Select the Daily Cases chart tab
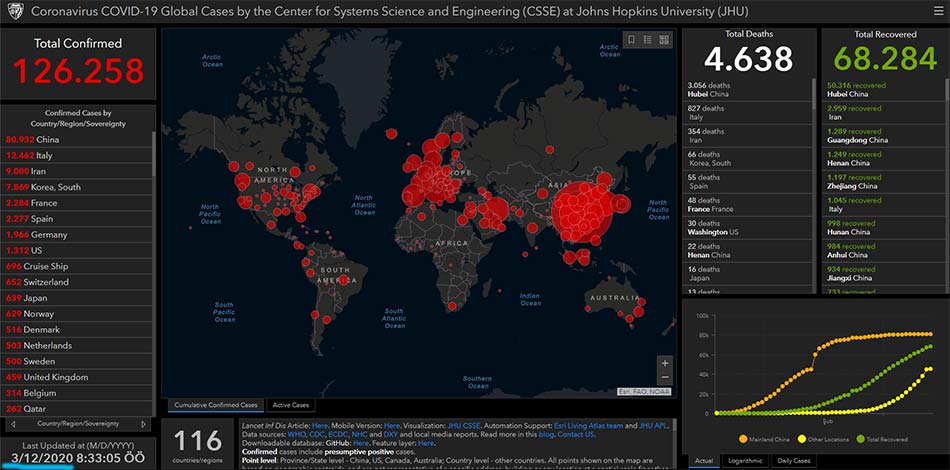The image size is (950, 470). click(793, 461)
